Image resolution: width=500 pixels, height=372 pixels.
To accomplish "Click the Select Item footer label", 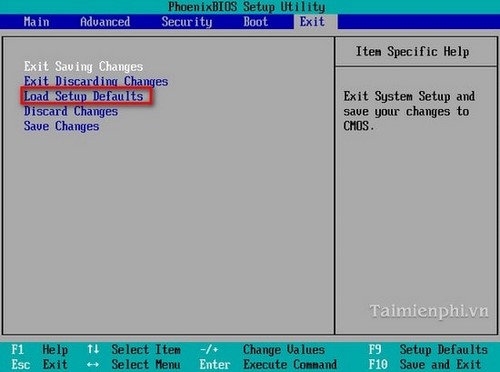I will pyautogui.click(x=146, y=350).
